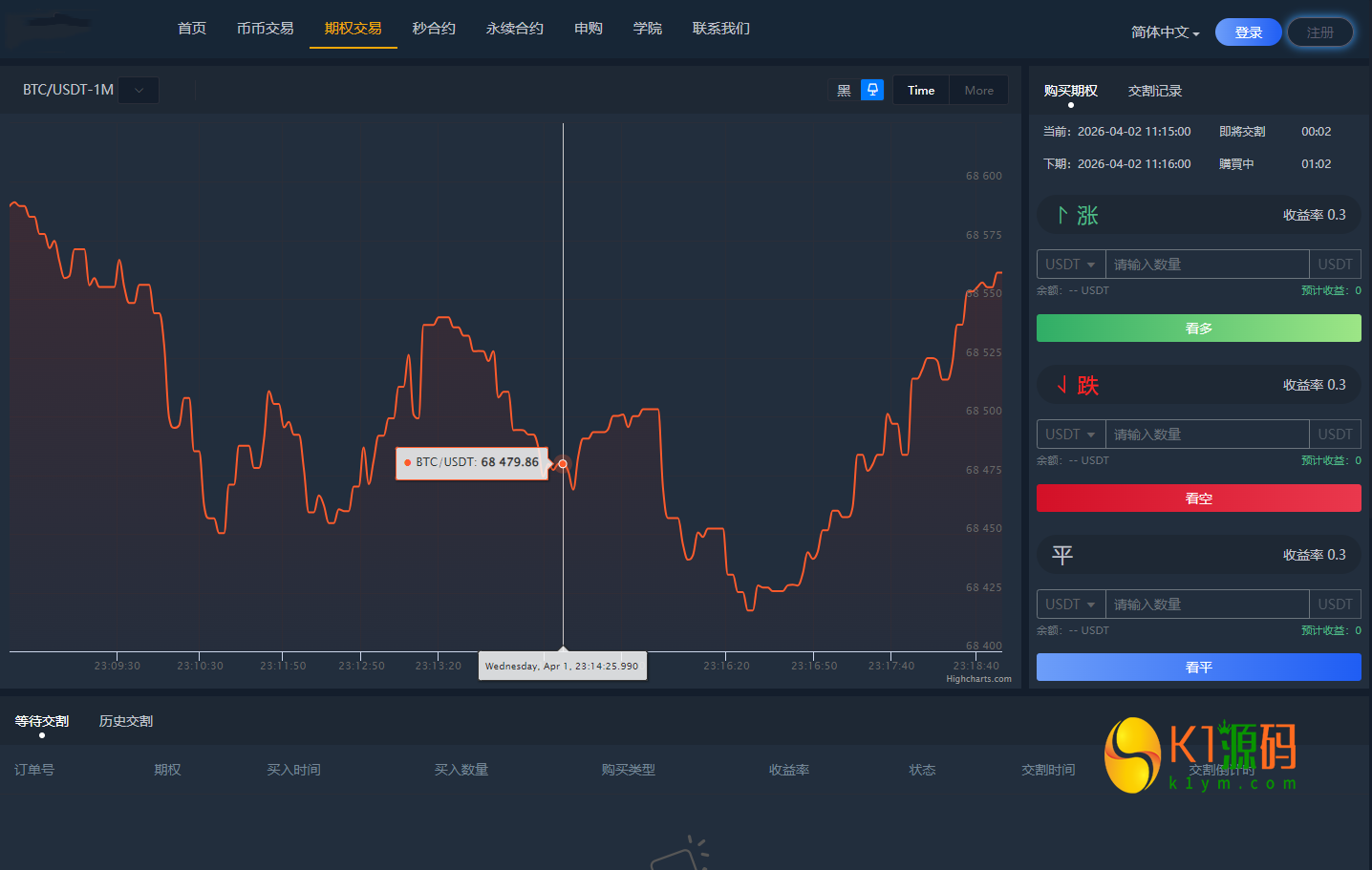Click the 登录 login button
This screenshot has width=1372, height=870.
pyautogui.click(x=1248, y=31)
